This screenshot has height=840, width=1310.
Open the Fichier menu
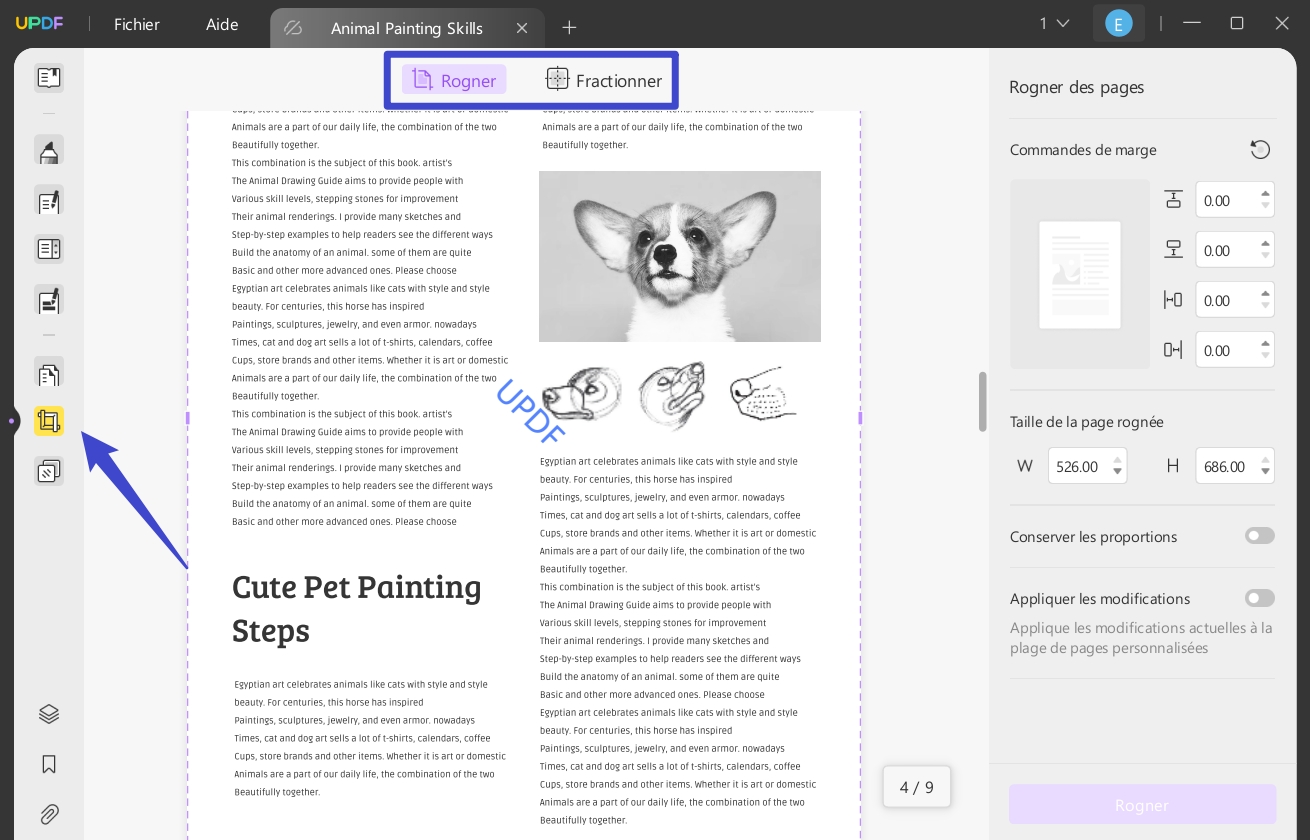coord(136,25)
